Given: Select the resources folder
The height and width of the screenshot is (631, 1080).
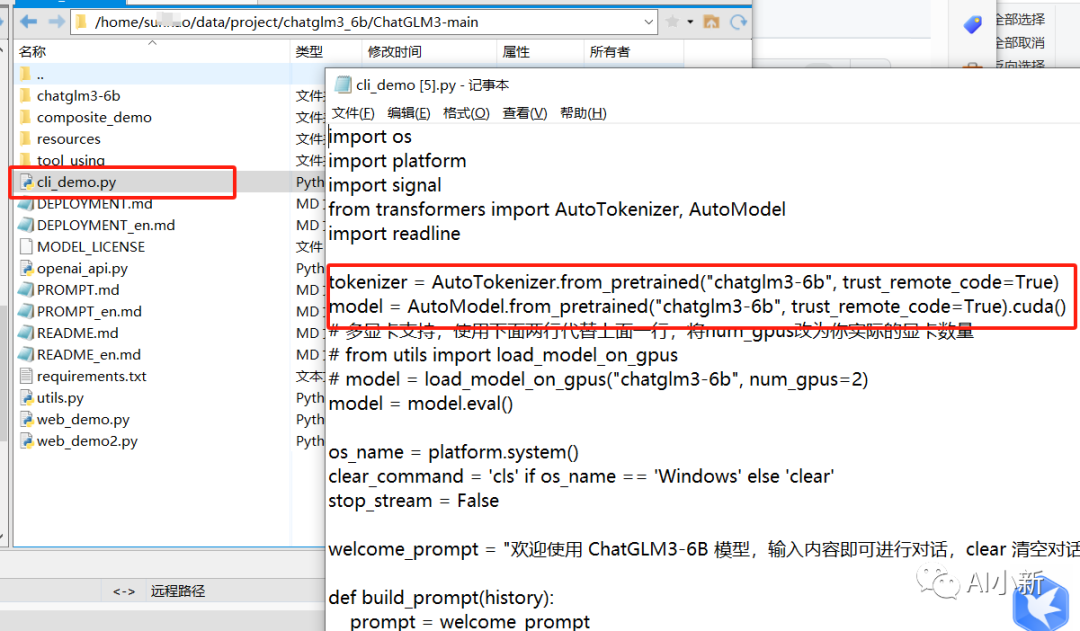Looking at the screenshot, I should tap(68, 139).
